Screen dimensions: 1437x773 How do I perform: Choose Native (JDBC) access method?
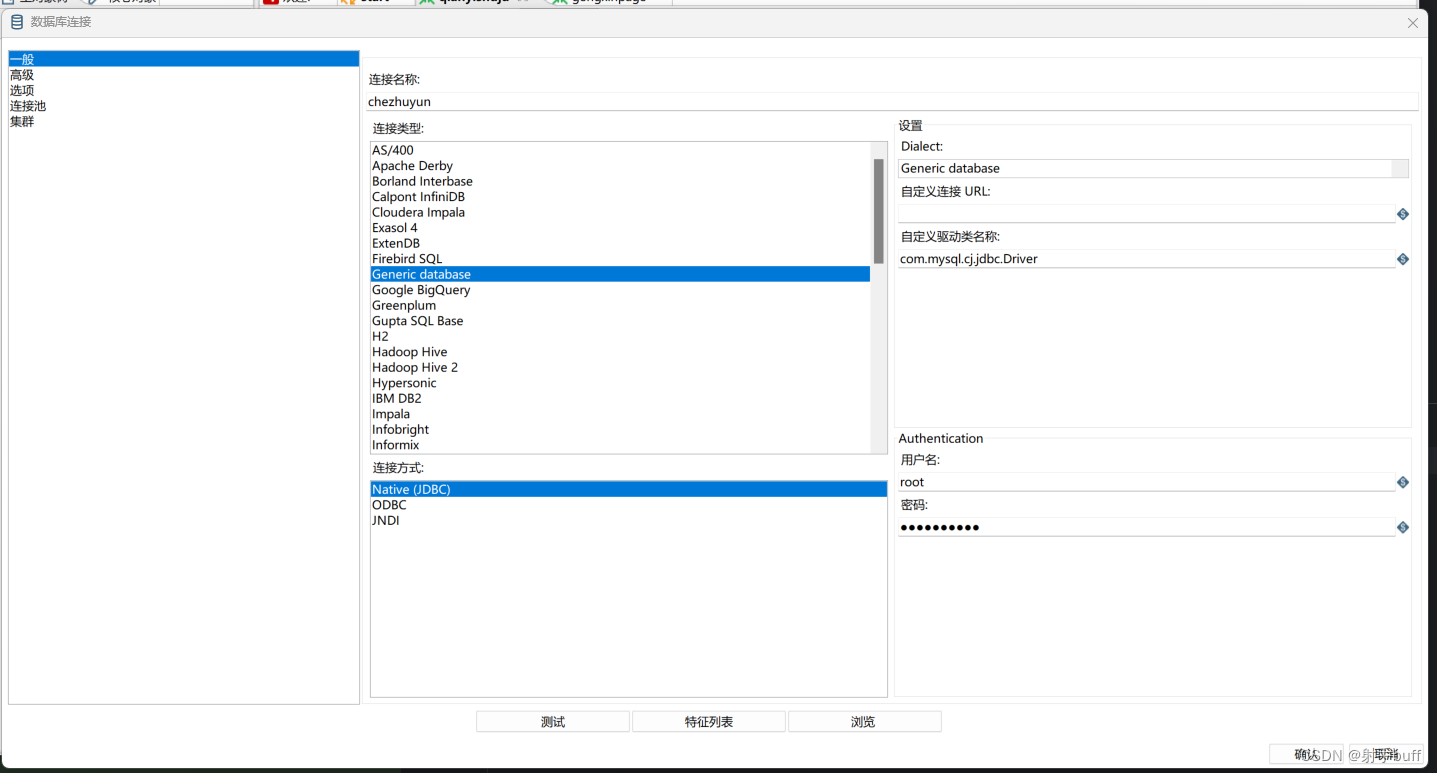[x=629, y=489]
